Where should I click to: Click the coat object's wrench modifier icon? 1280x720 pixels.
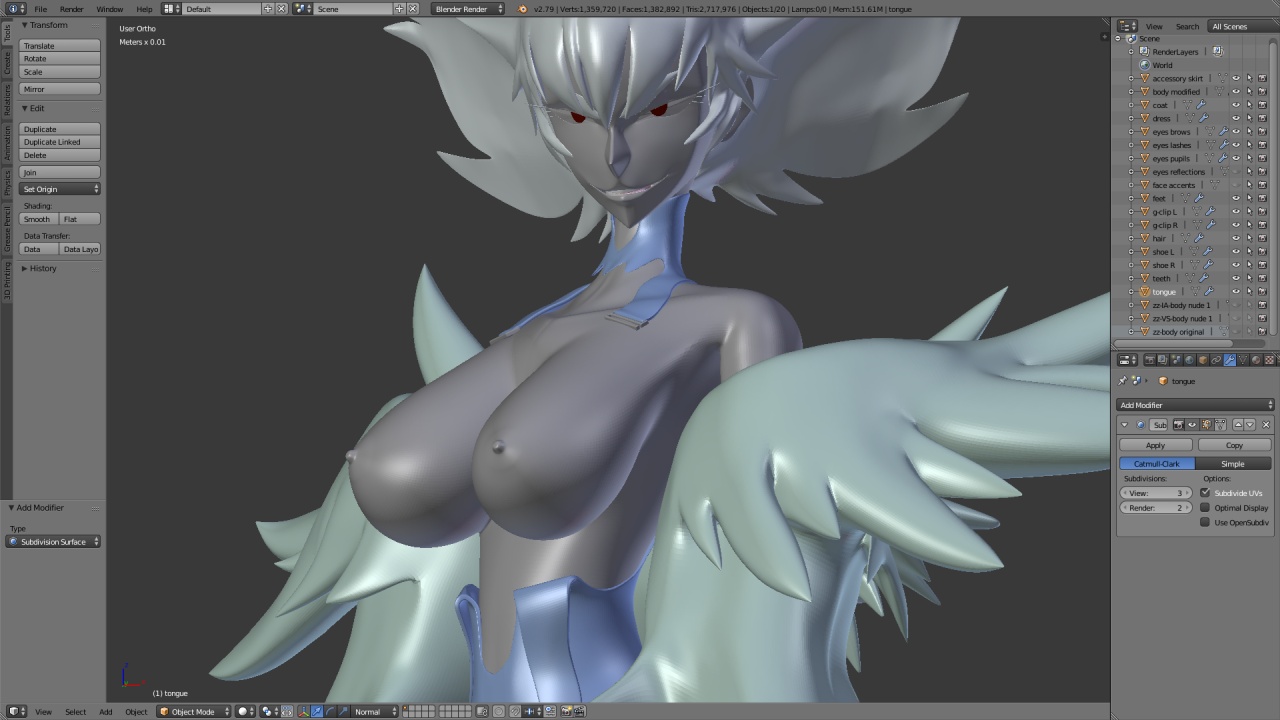click(x=1202, y=105)
